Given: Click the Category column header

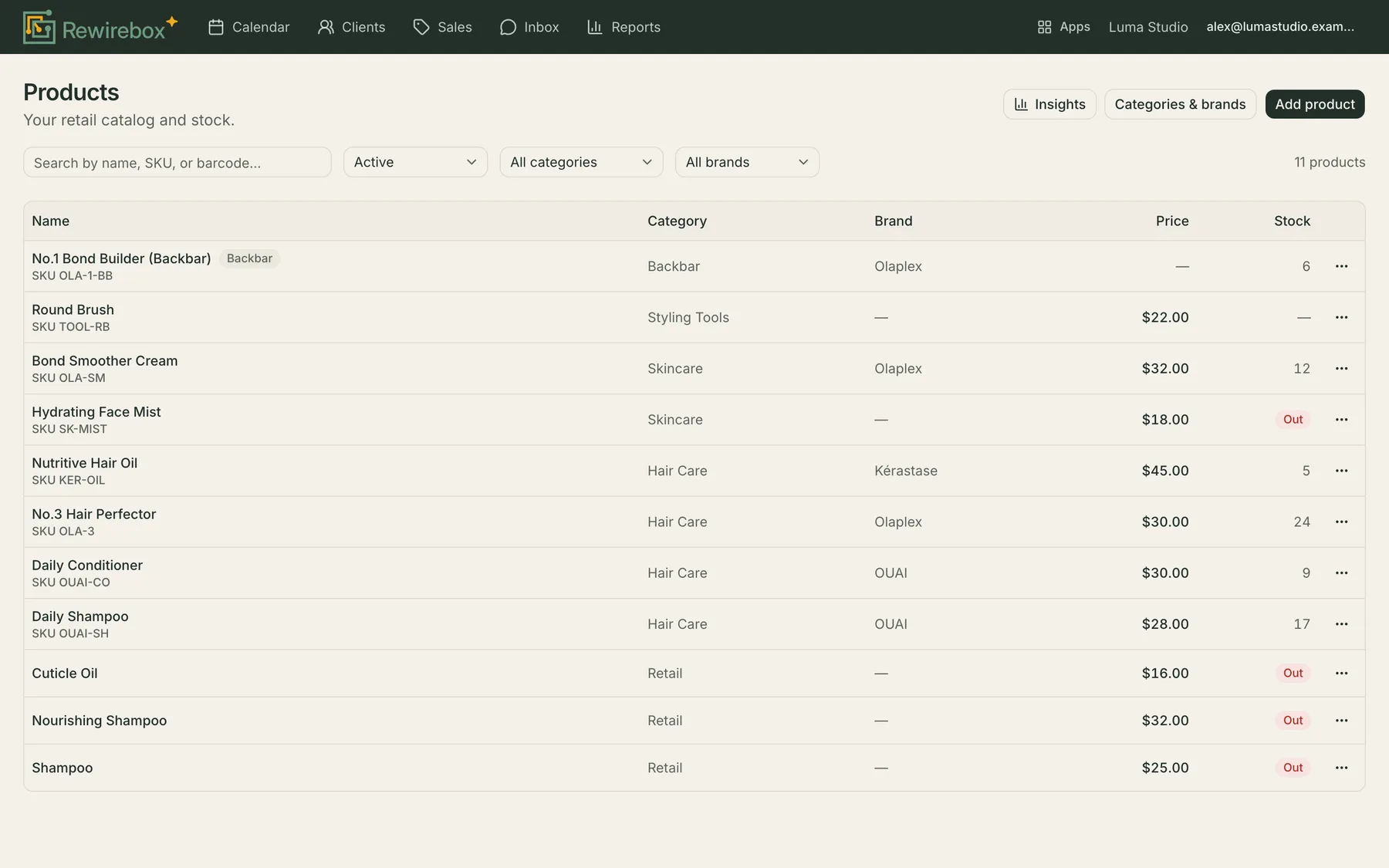Looking at the screenshot, I should (677, 221).
